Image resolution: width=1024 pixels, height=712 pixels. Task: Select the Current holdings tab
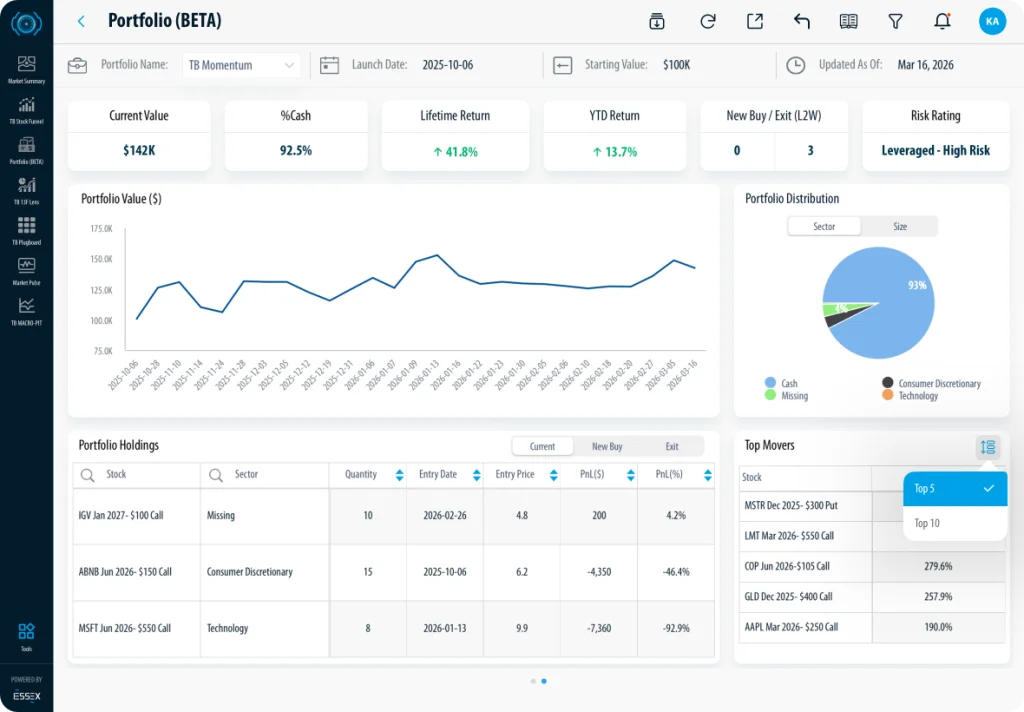[x=542, y=447]
